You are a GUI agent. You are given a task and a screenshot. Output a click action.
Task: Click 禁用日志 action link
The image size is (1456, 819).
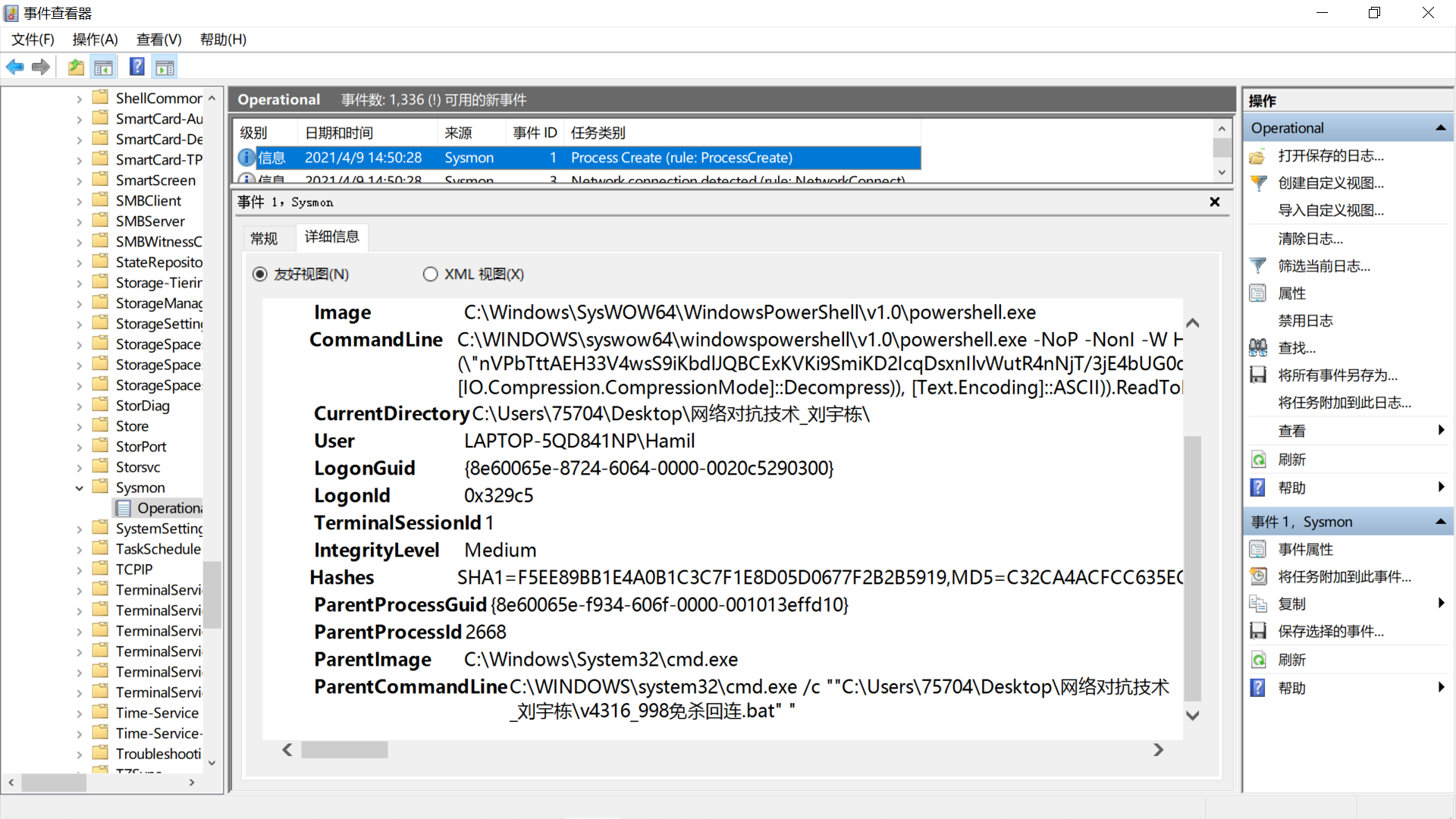click(x=1304, y=321)
